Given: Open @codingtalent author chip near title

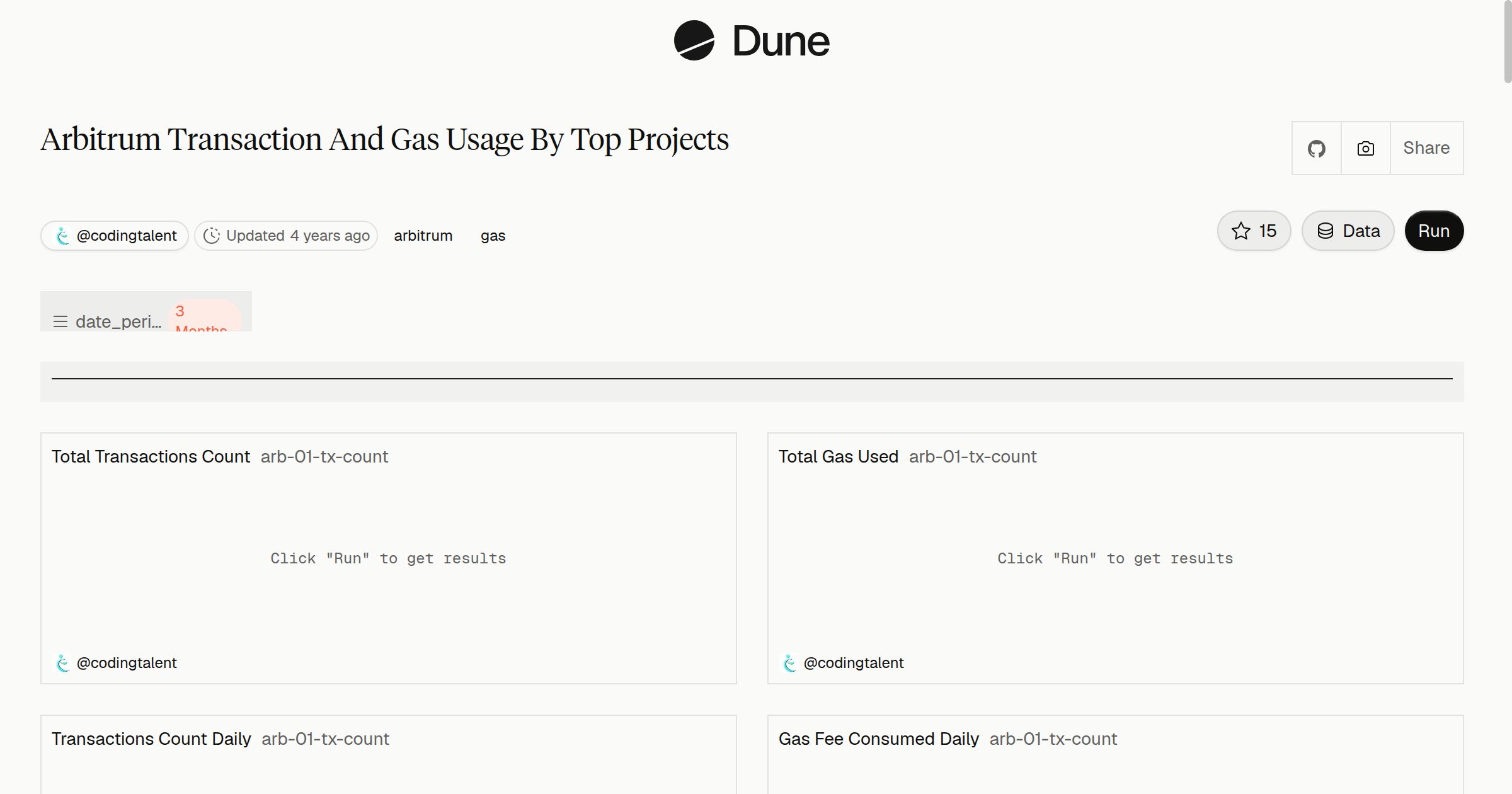Looking at the screenshot, I should (115, 236).
